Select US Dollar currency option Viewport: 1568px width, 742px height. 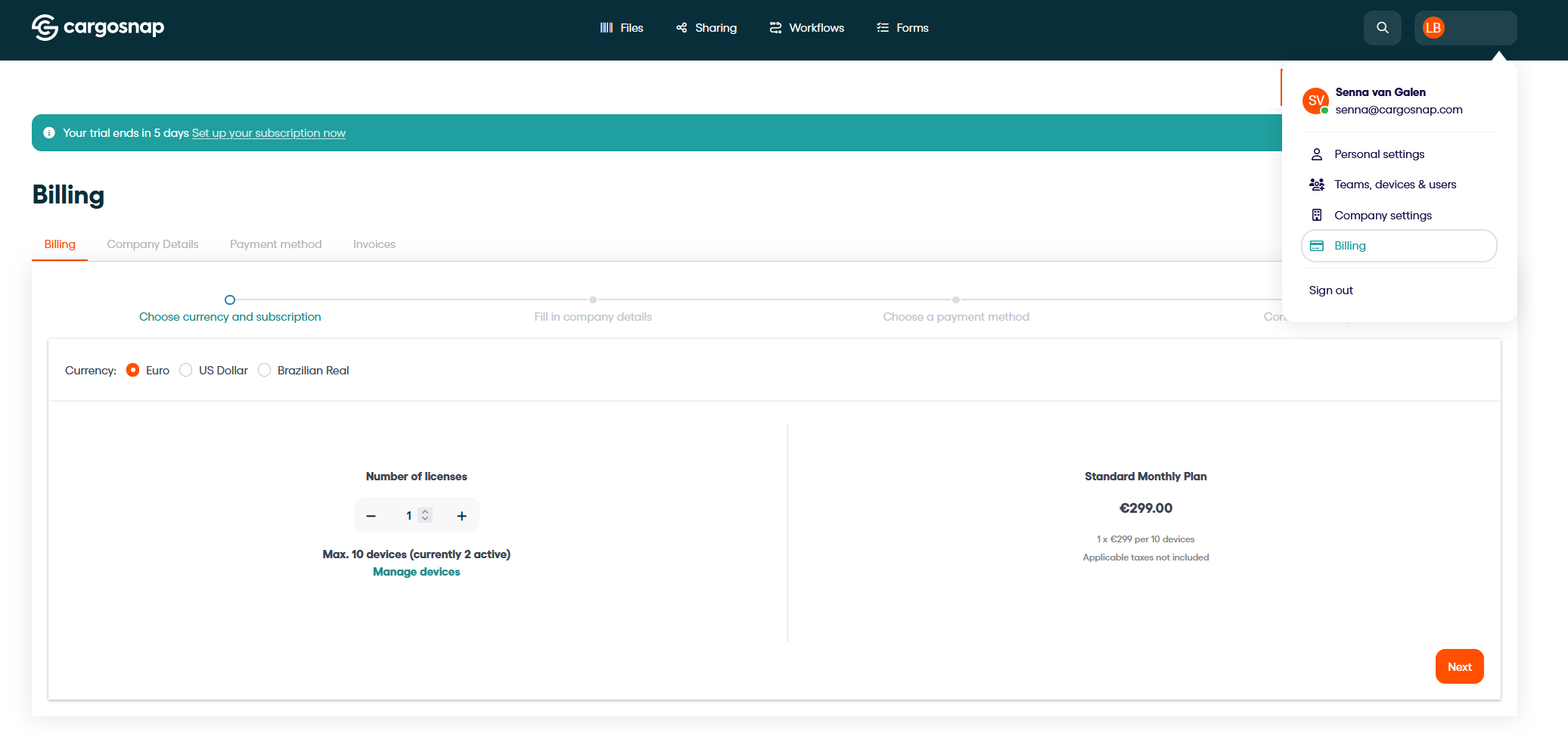pyautogui.click(x=186, y=371)
